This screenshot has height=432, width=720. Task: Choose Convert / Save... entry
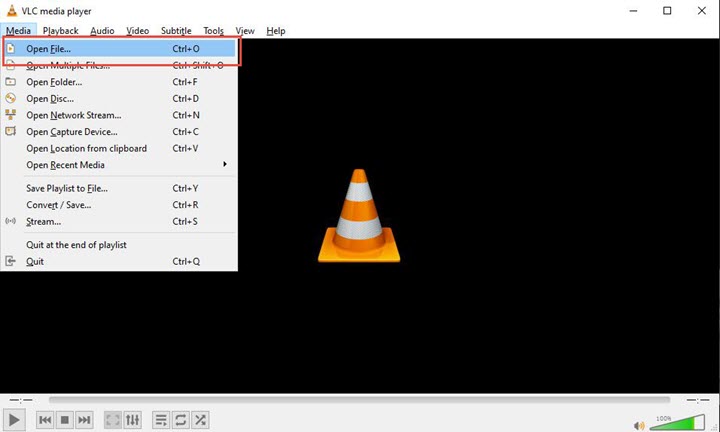click(119, 205)
